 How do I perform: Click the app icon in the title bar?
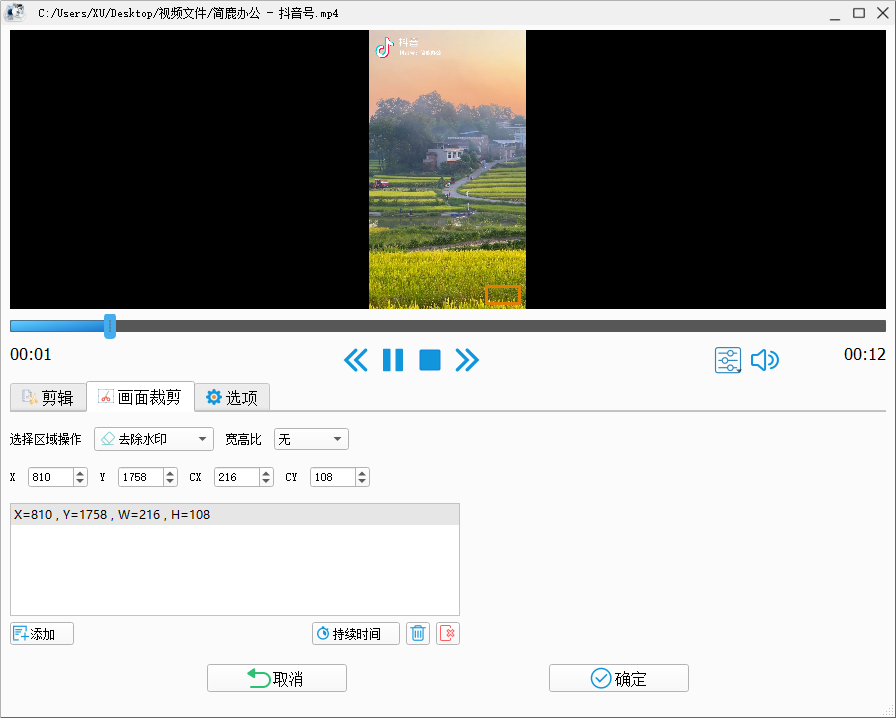[14, 13]
